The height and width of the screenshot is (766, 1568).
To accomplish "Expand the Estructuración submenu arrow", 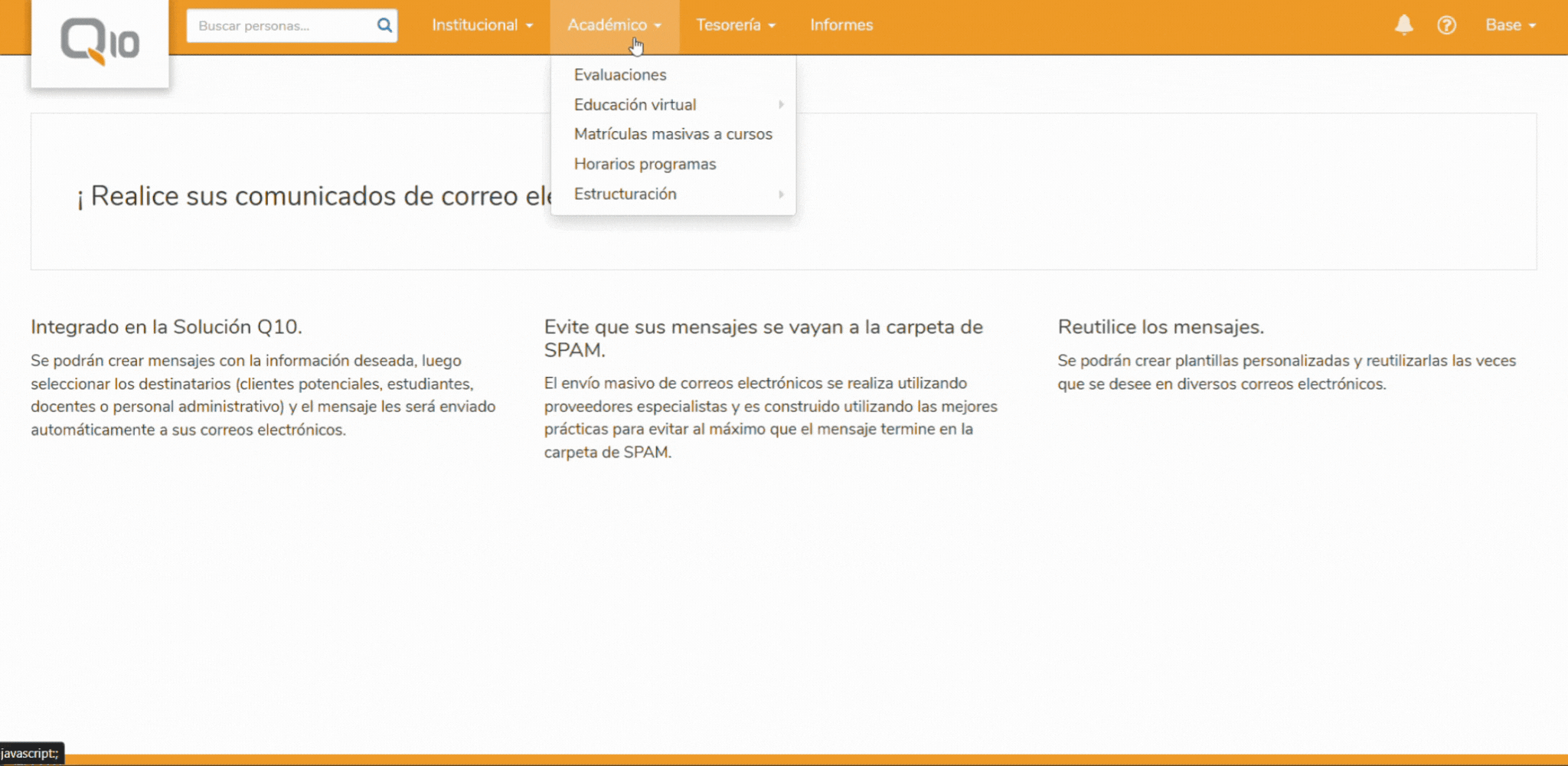I will (781, 195).
